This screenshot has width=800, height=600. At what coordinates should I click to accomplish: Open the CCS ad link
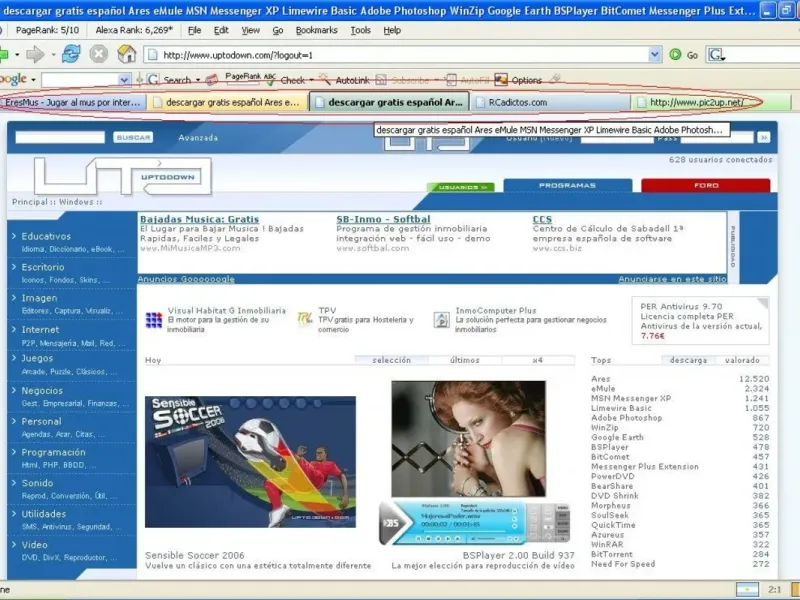tap(542, 219)
